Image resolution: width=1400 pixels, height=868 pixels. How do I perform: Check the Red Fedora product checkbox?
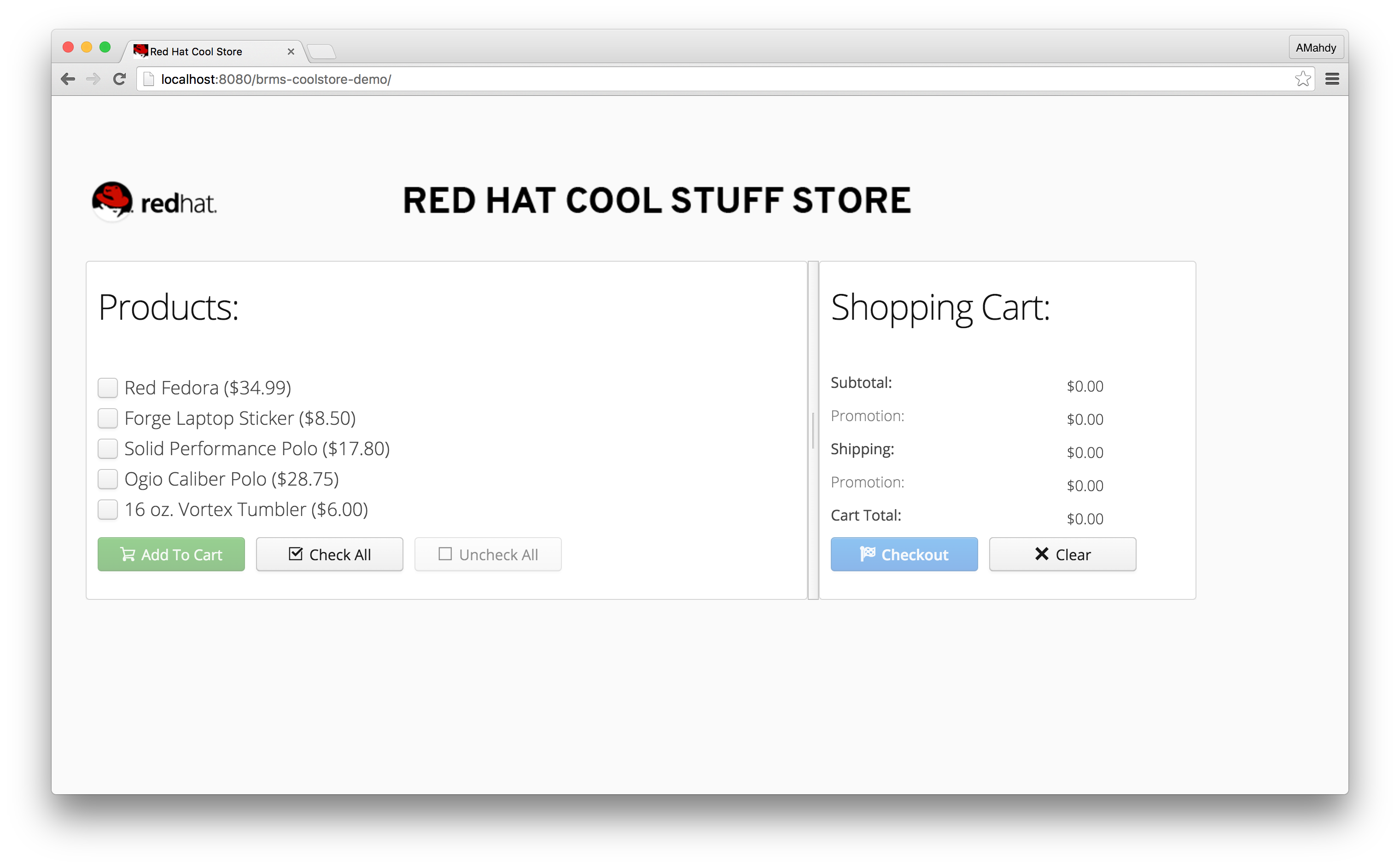tap(107, 388)
